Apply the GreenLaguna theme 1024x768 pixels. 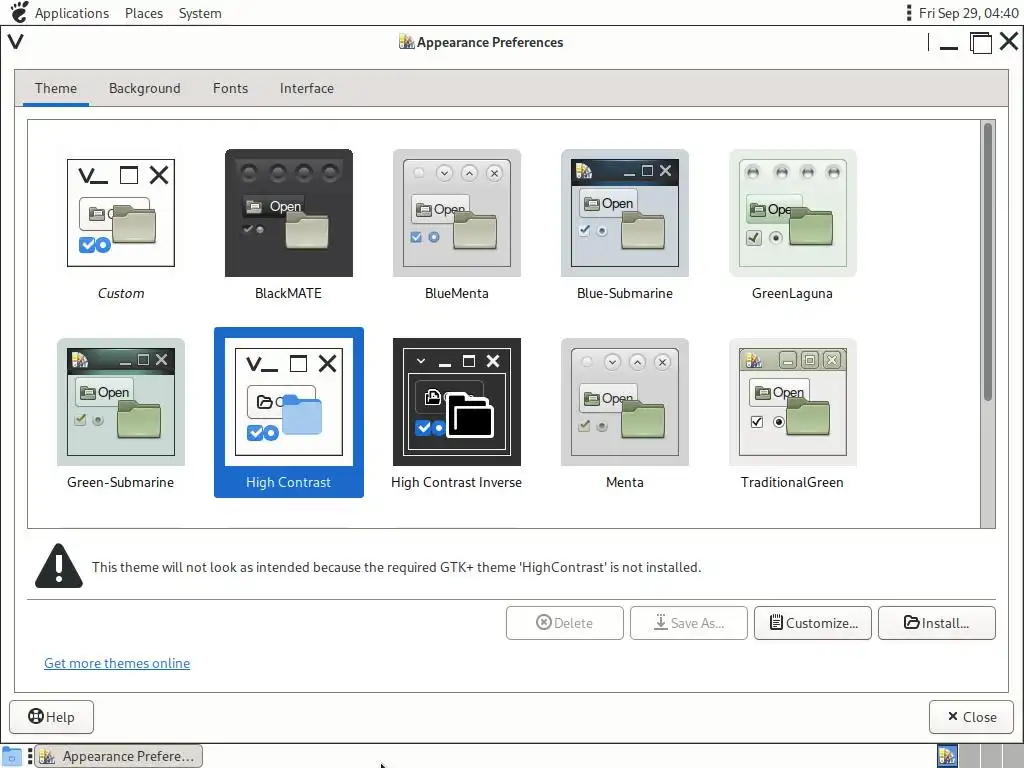pos(792,213)
